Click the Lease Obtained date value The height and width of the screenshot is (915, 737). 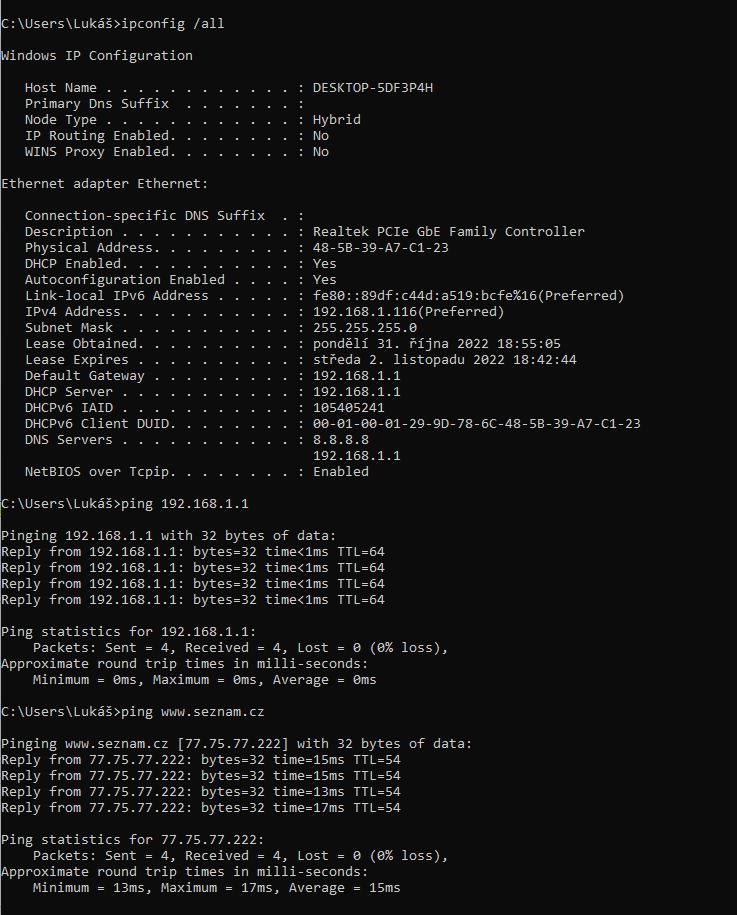click(436, 344)
